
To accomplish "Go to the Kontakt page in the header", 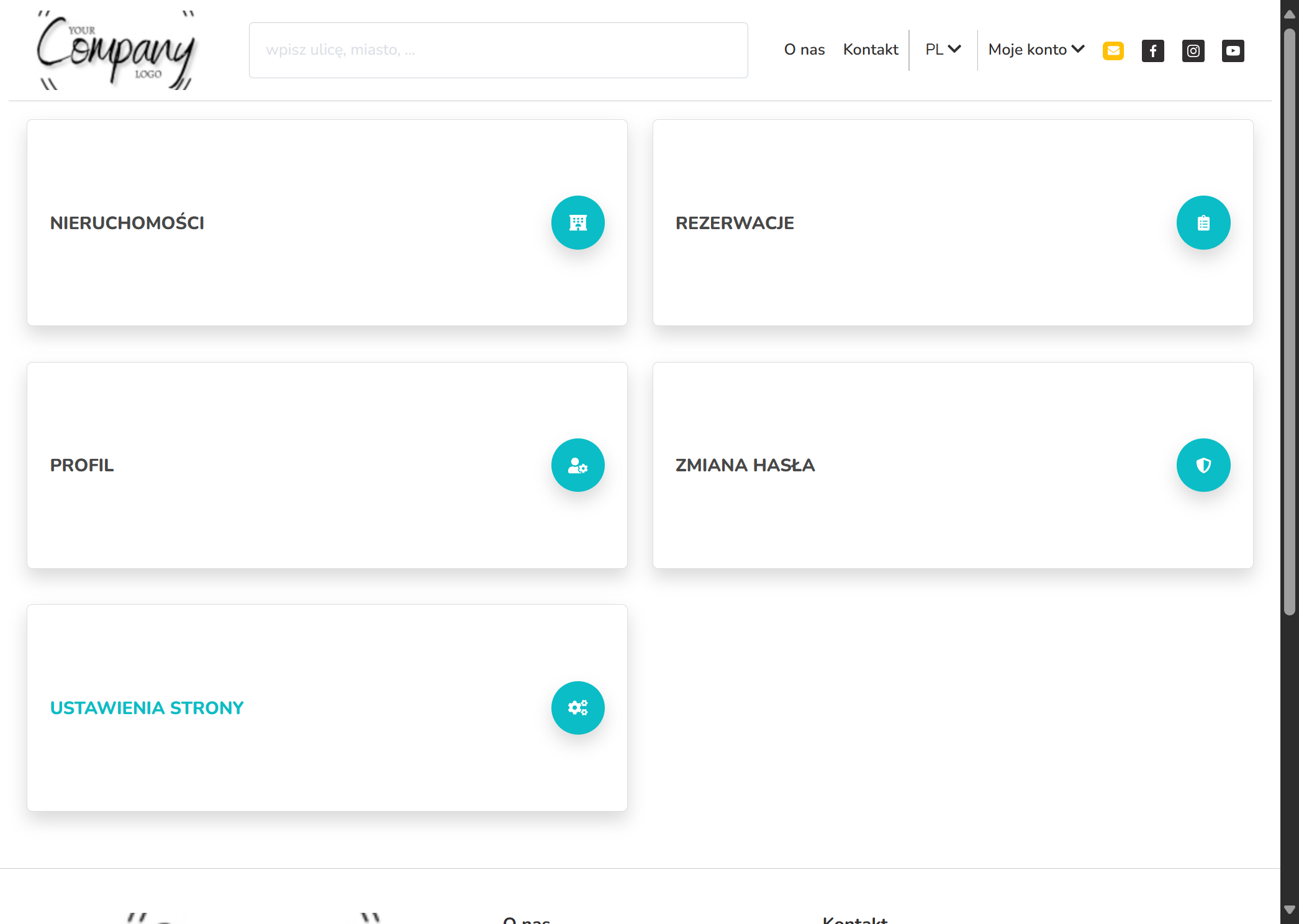I will coord(871,50).
